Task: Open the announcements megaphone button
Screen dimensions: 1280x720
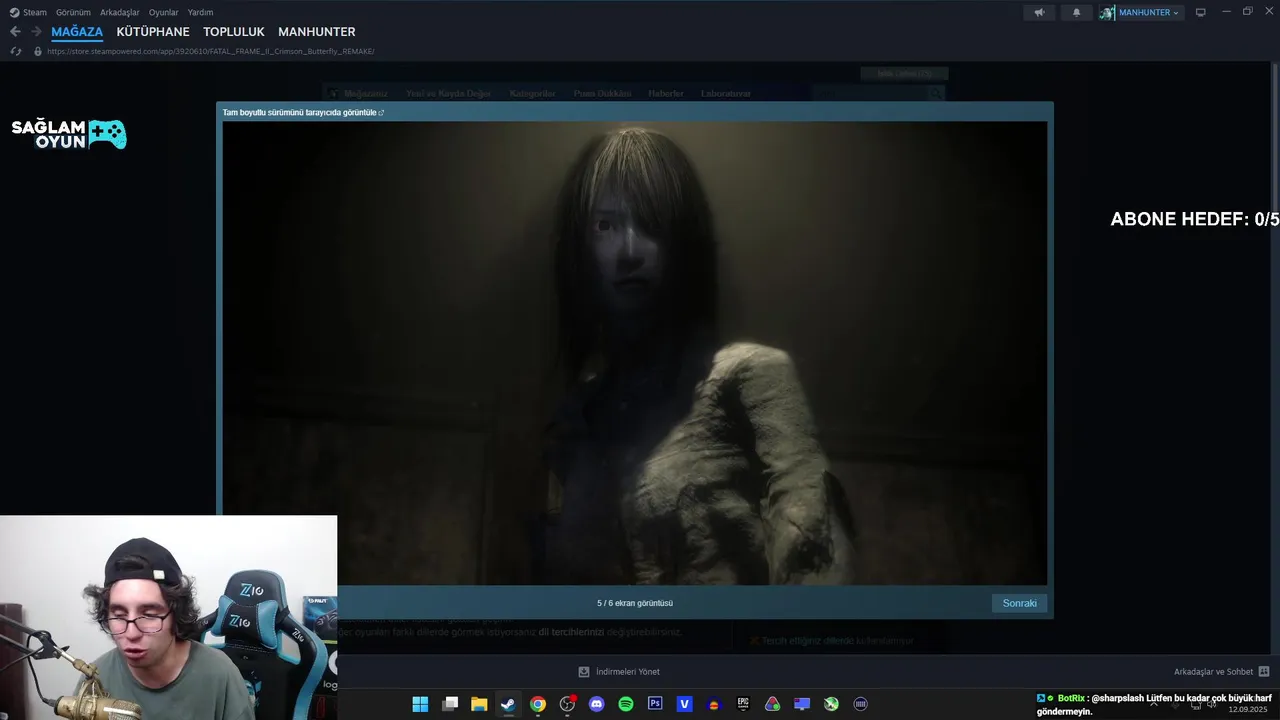Action: click(x=1039, y=12)
